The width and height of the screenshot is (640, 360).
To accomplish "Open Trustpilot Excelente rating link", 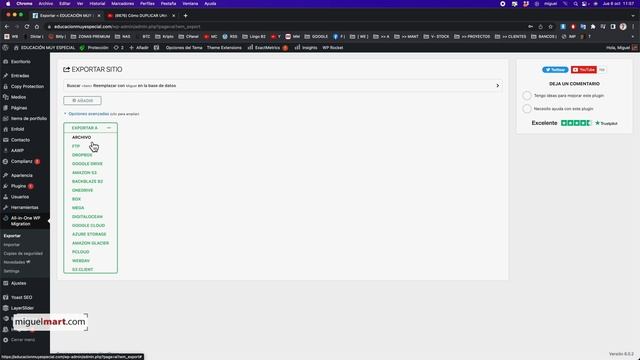I will 574,123.
